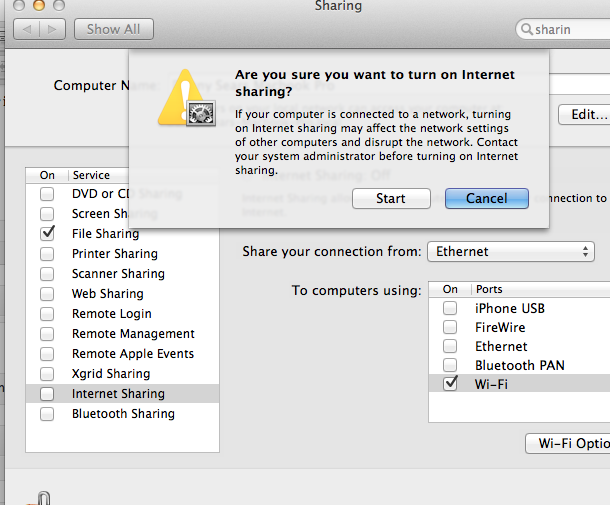Select Bluetooth Sharing service row
This screenshot has height=505, width=610.
tap(123, 414)
